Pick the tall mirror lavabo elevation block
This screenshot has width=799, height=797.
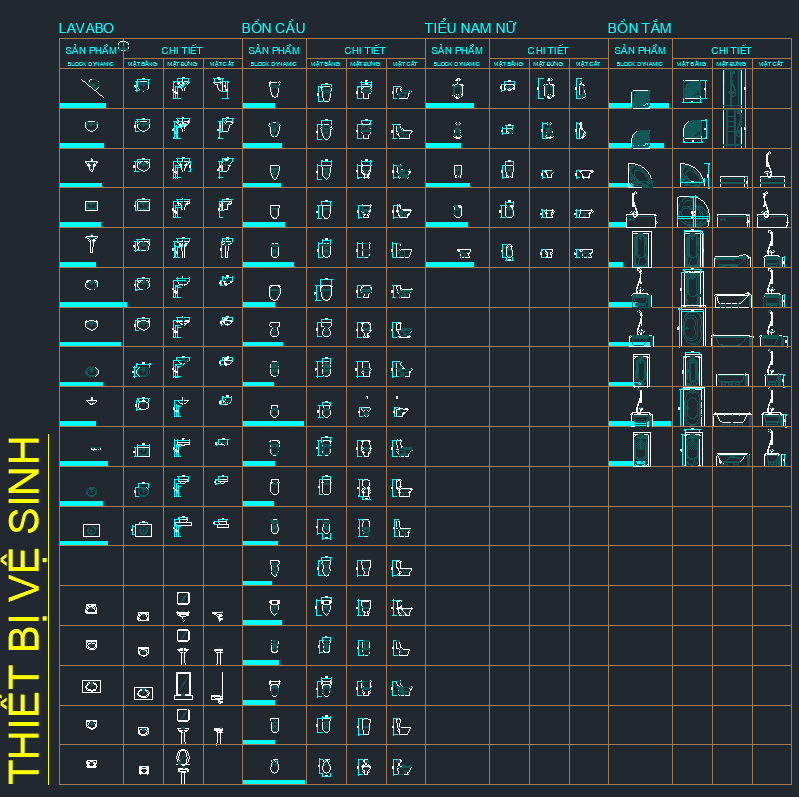(x=183, y=685)
